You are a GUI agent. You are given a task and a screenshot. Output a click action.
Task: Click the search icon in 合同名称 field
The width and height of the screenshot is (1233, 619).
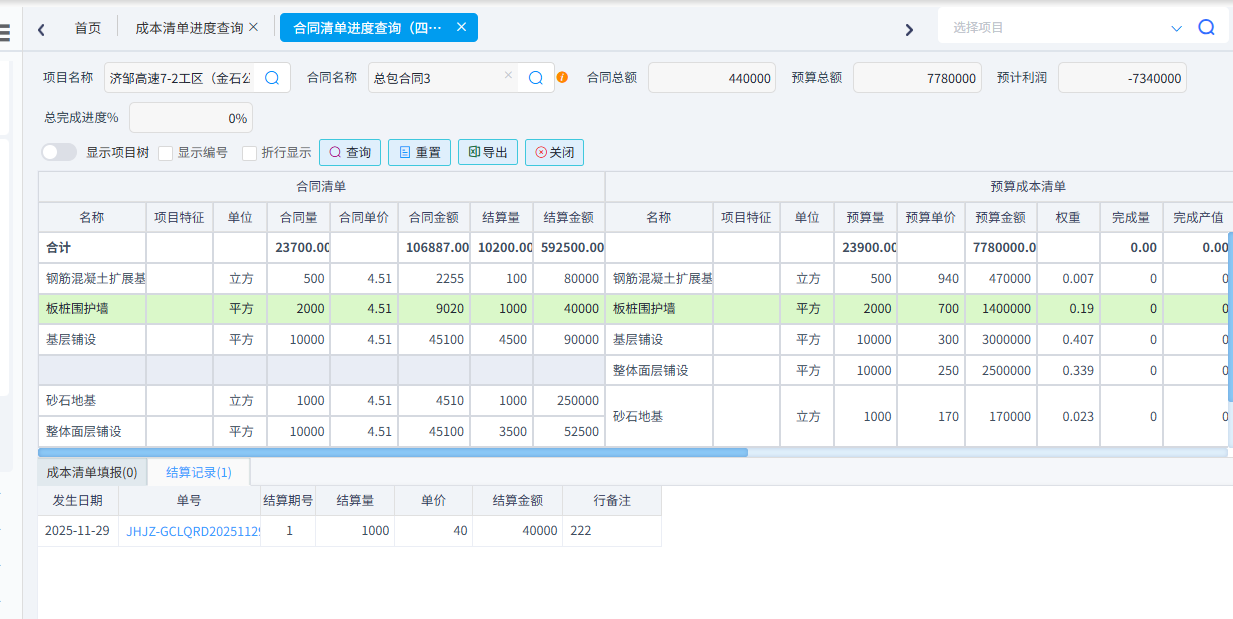[536, 78]
